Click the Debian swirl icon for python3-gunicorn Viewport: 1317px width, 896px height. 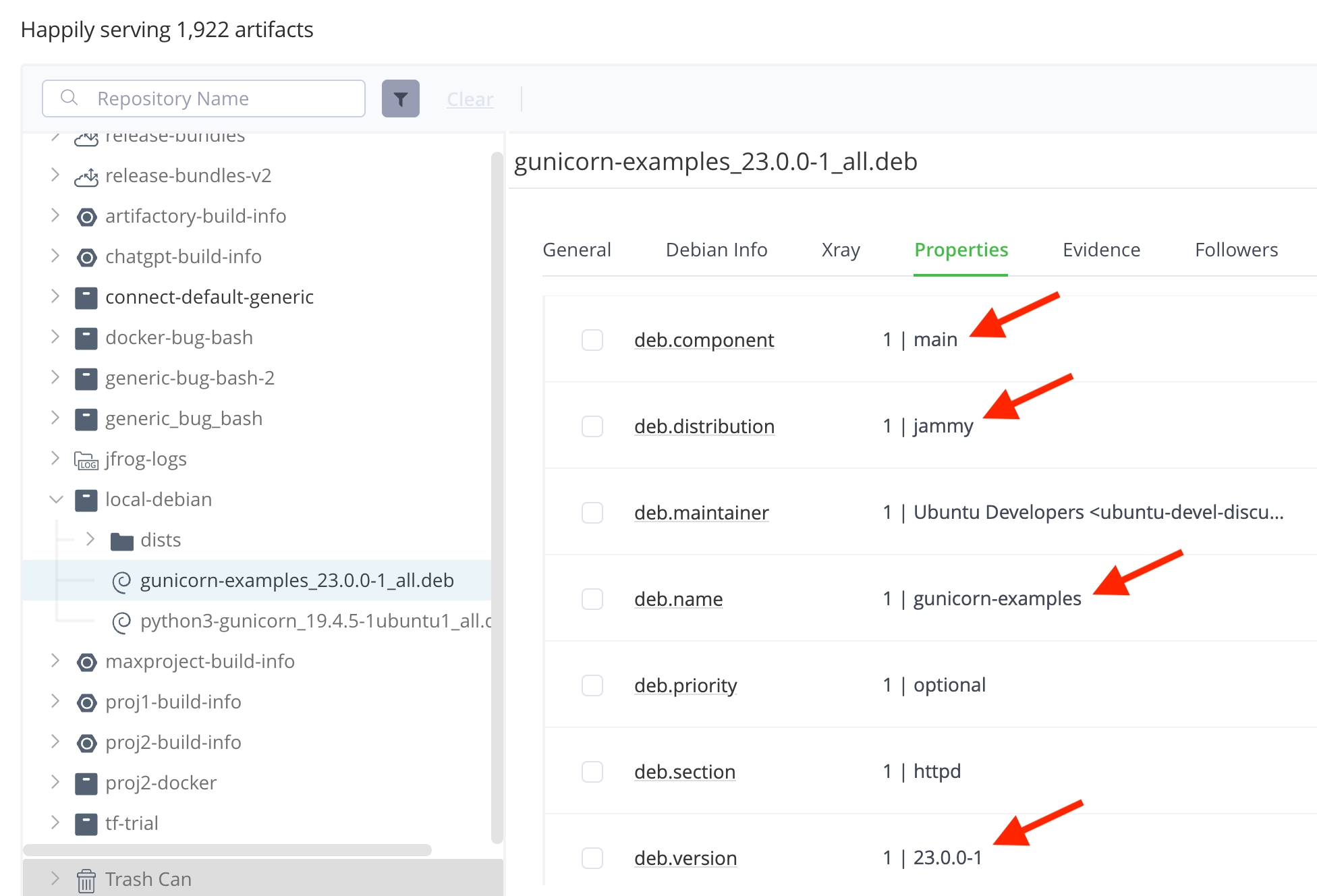pos(121,621)
